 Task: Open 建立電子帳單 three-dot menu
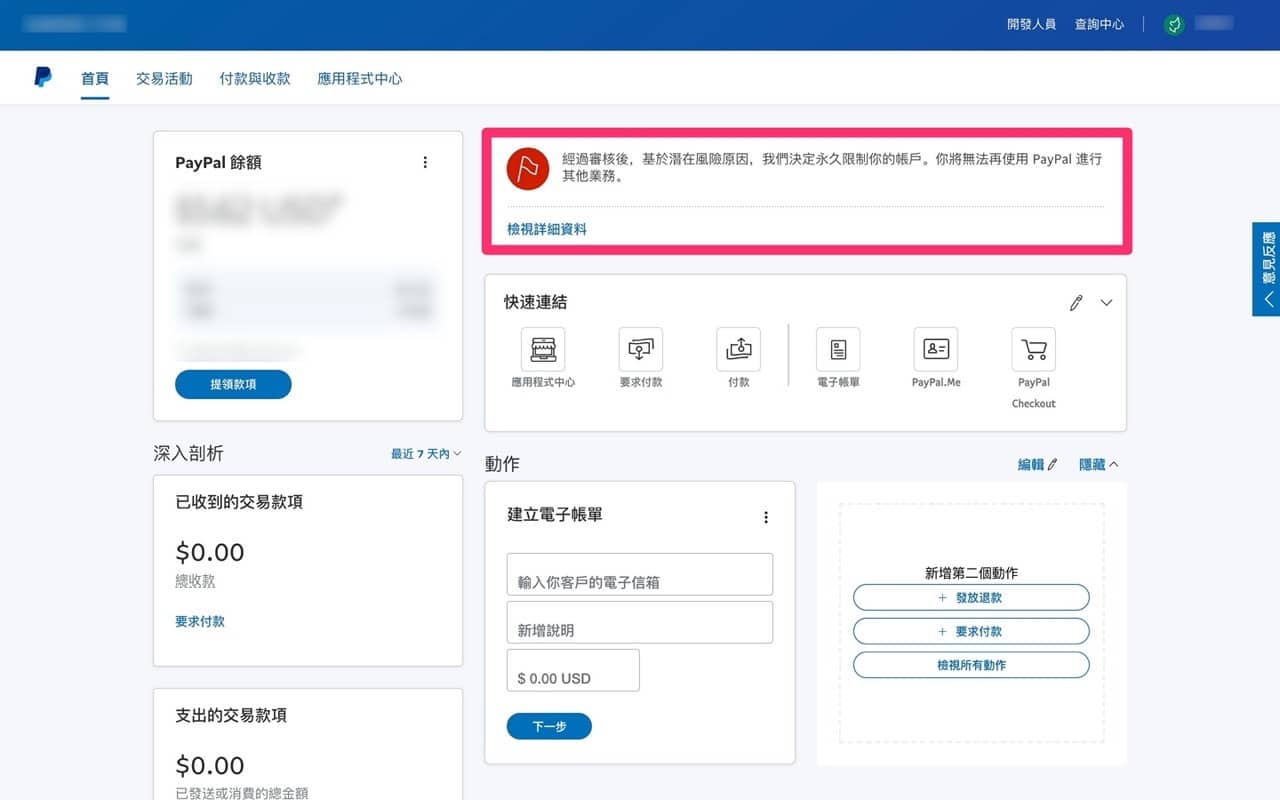(x=766, y=517)
